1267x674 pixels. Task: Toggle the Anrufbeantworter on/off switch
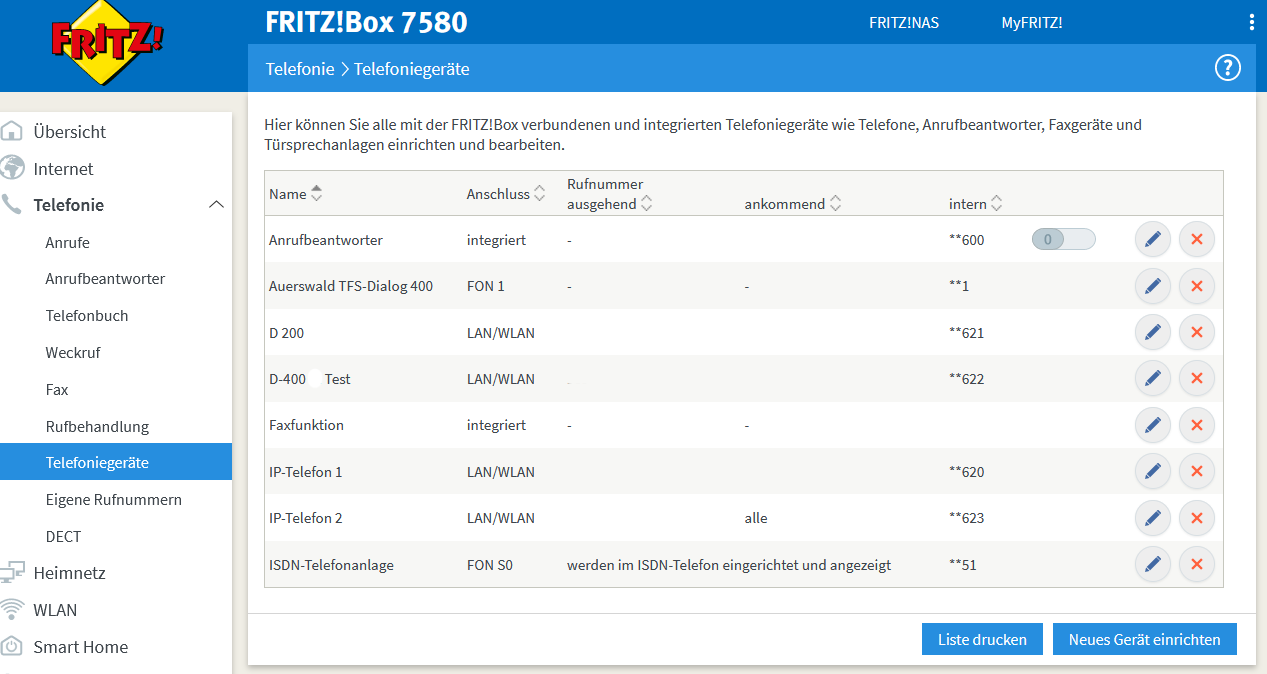[x=1063, y=240]
